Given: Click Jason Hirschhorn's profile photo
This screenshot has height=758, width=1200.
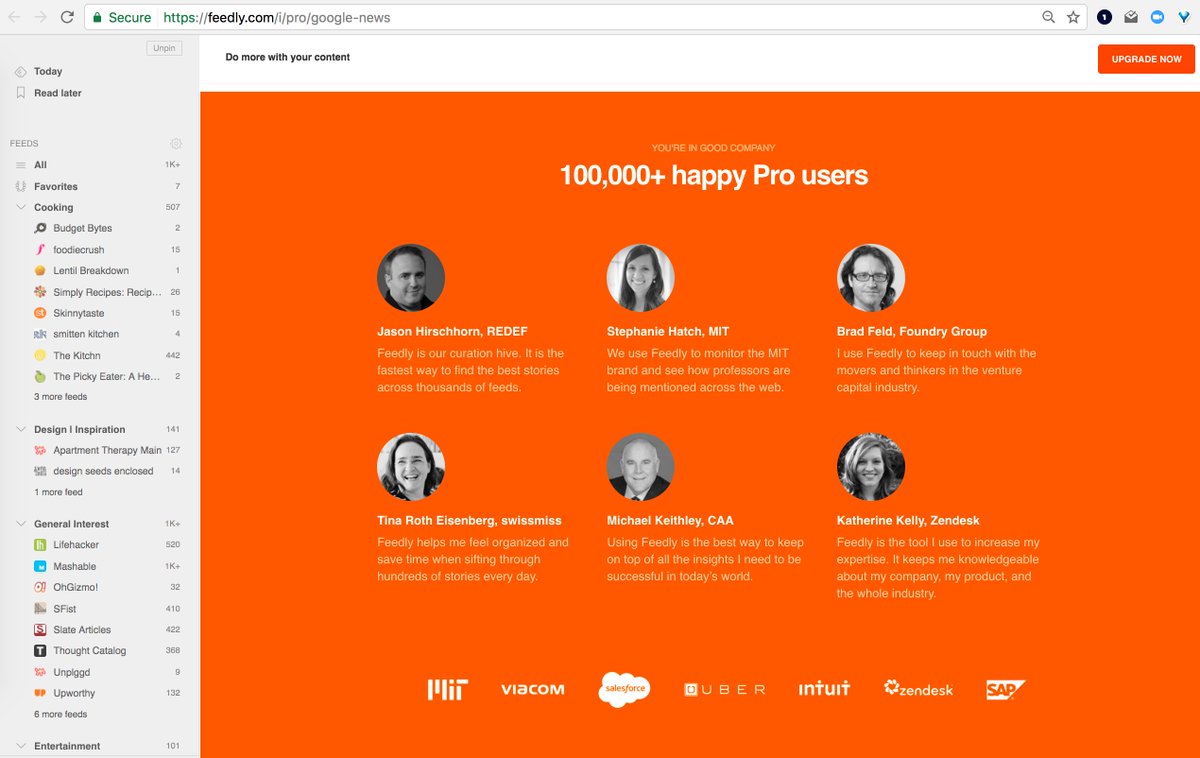Looking at the screenshot, I should pyautogui.click(x=411, y=278).
